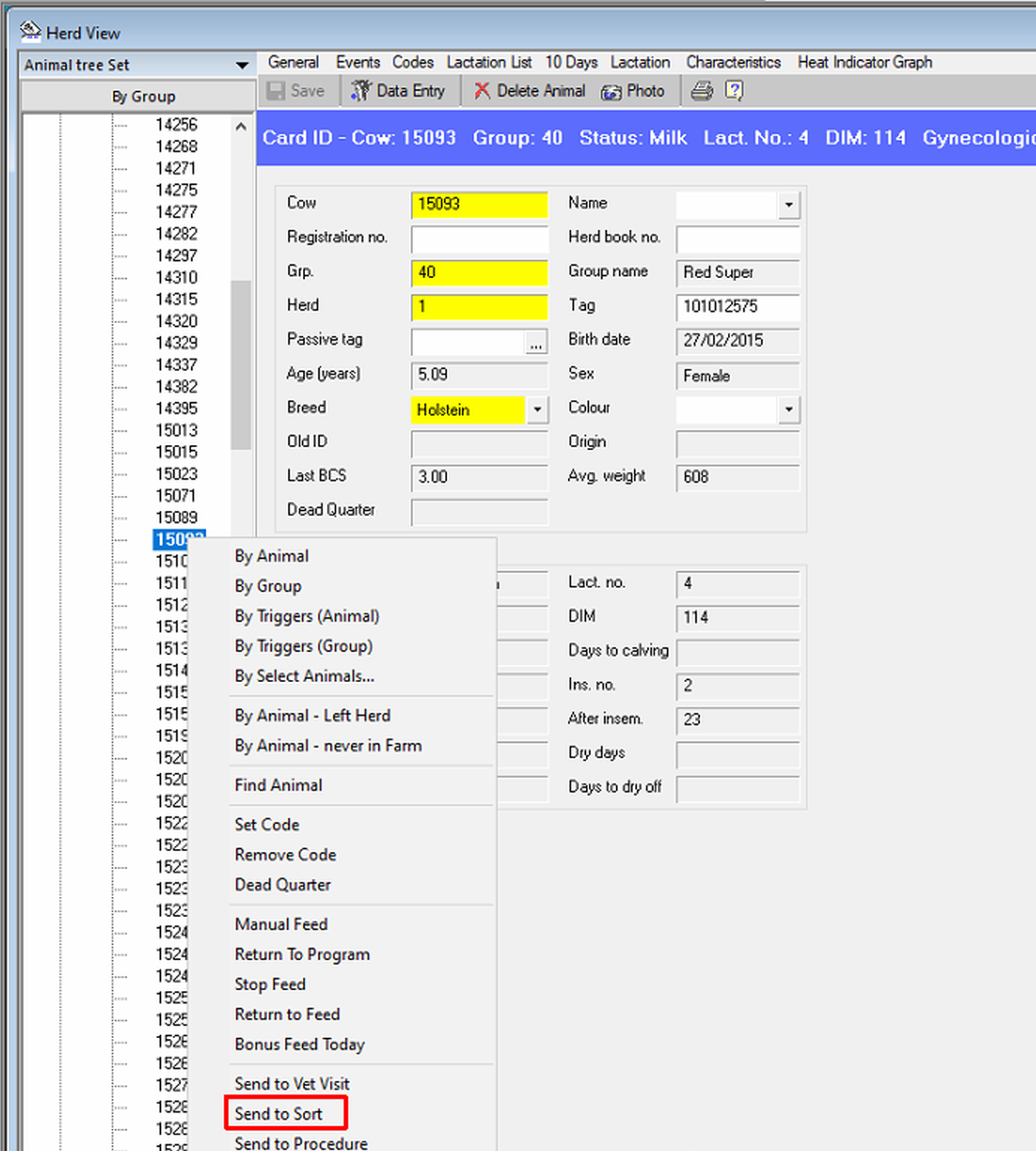Click the animal tree scrollbar up arrow
Viewport: 1036px width, 1151px height.
[241, 127]
